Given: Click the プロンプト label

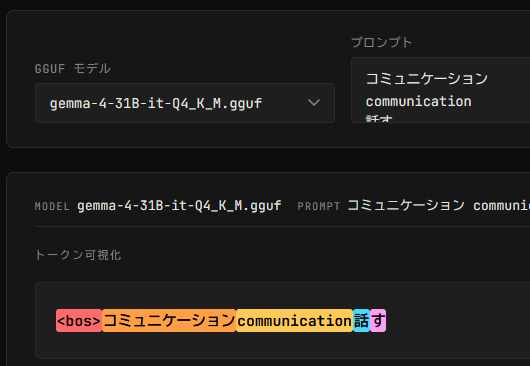Looking at the screenshot, I should pyautogui.click(x=382, y=43).
